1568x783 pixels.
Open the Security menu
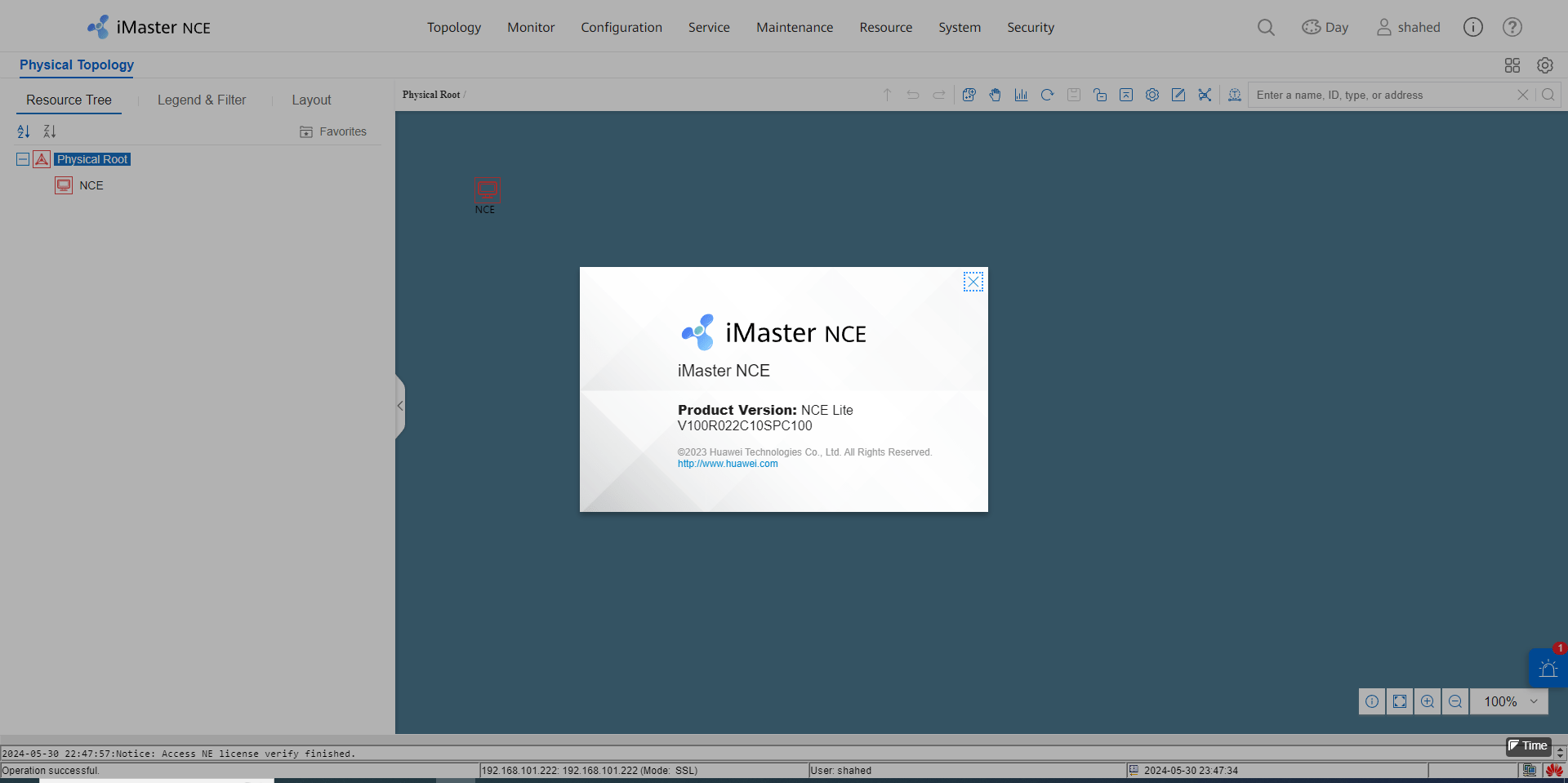pyautogui.click(x=1031, y=27)
